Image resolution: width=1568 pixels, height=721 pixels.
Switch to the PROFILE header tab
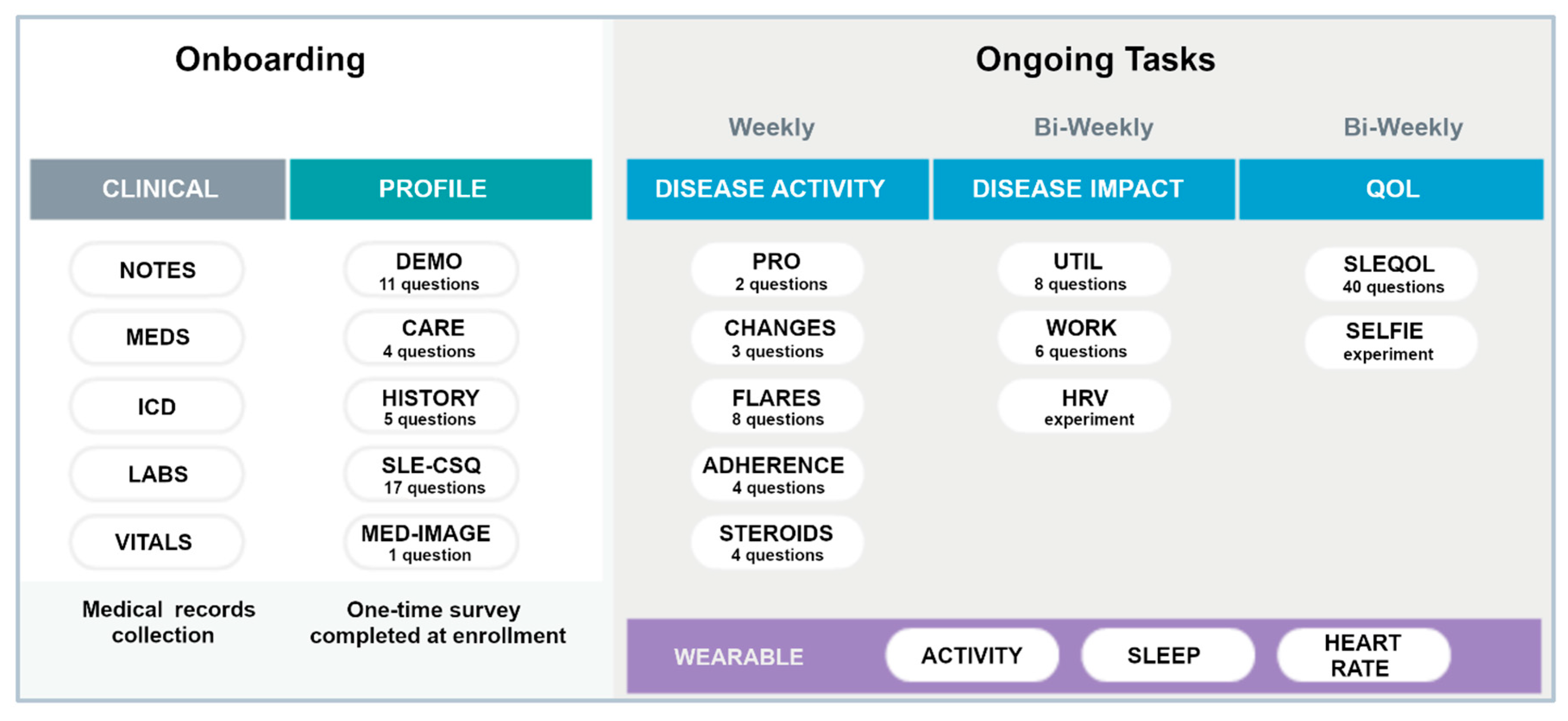(x=440, y=189)
